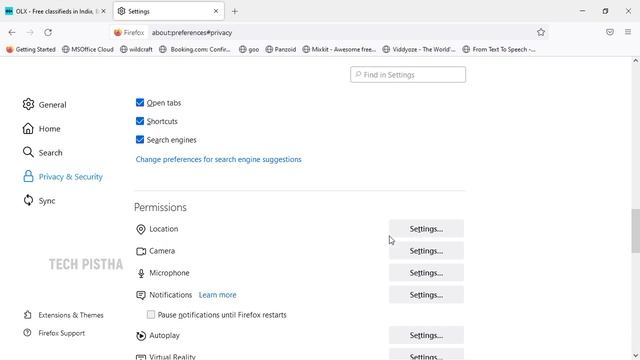
Task: Click the forward navigation arrow
Action: [30, 32]
